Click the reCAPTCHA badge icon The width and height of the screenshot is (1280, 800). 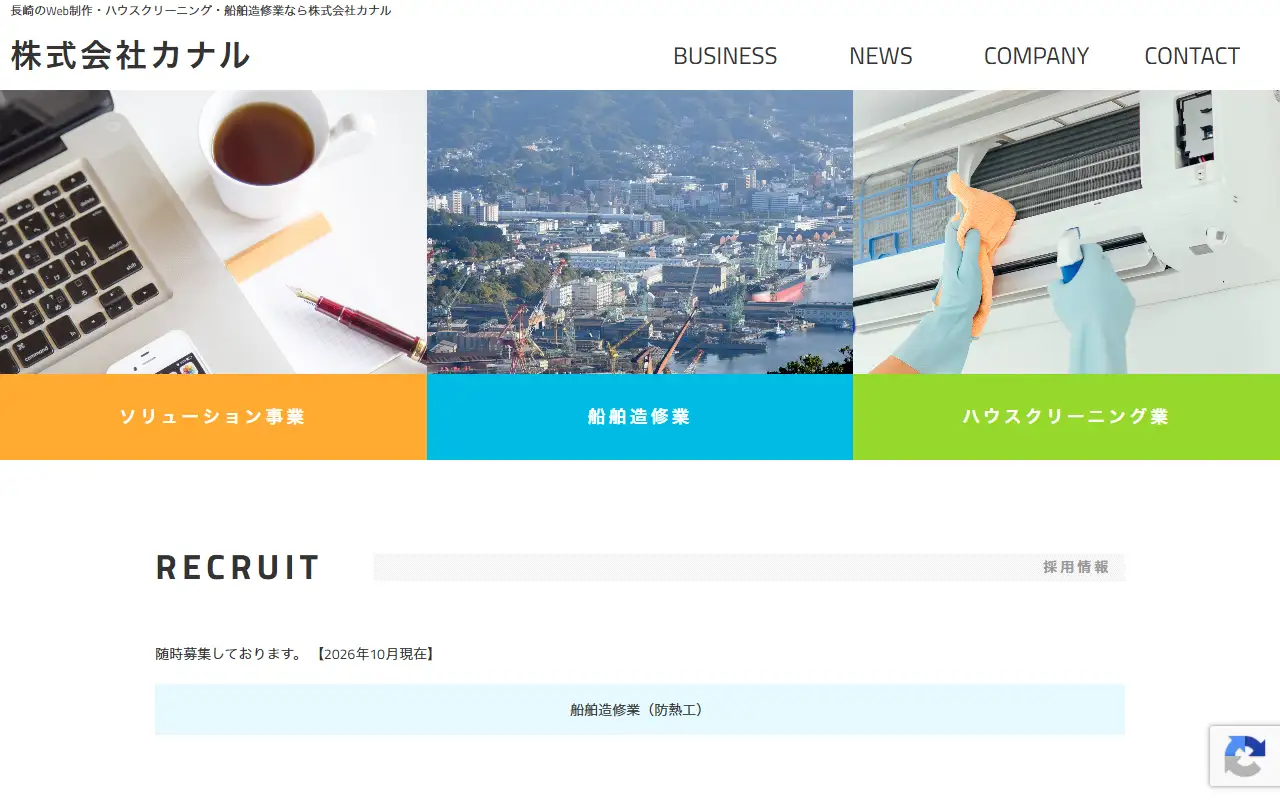(1244, 756)
